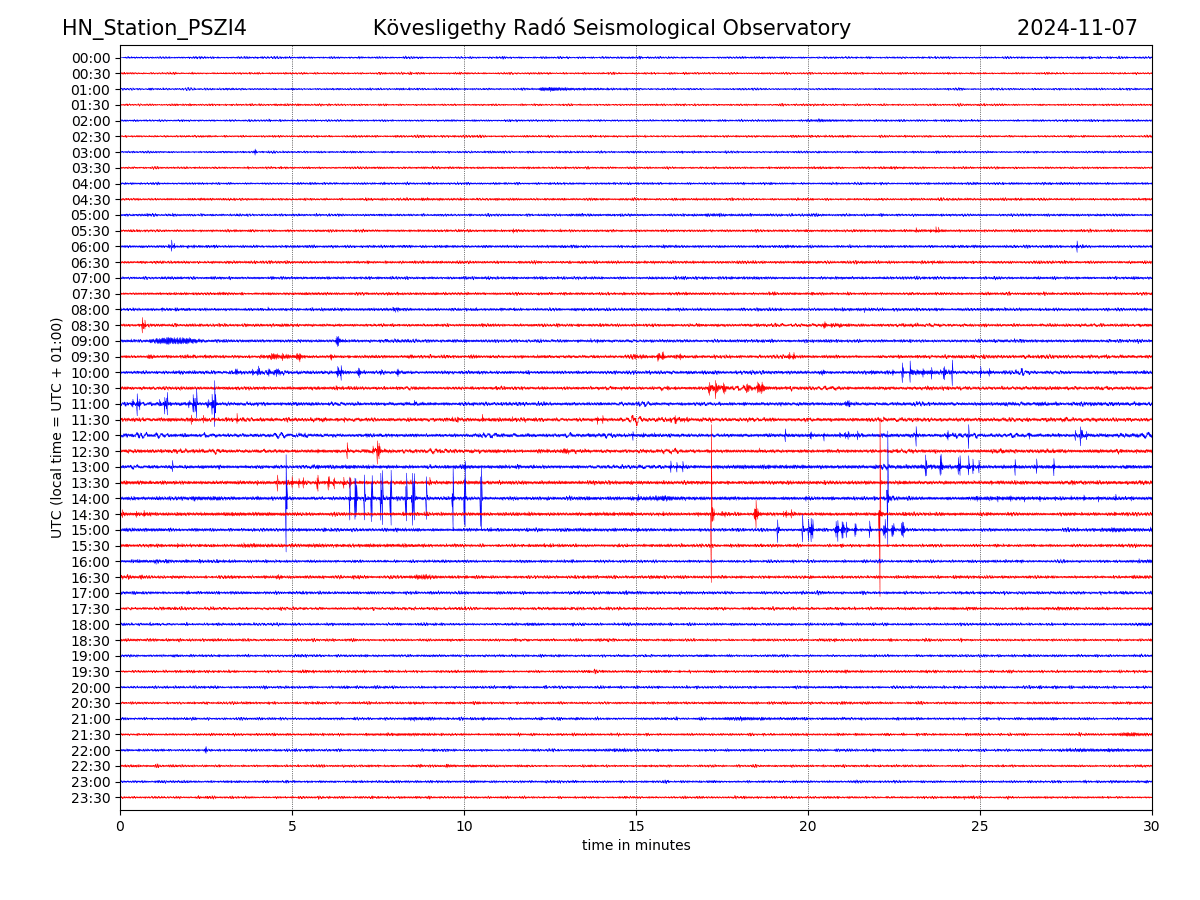Viewport: 1200px width, 900px height.
Task: Click the Kövesligethy Radó Seismological Observatory heading
Action: pos(611,28)
